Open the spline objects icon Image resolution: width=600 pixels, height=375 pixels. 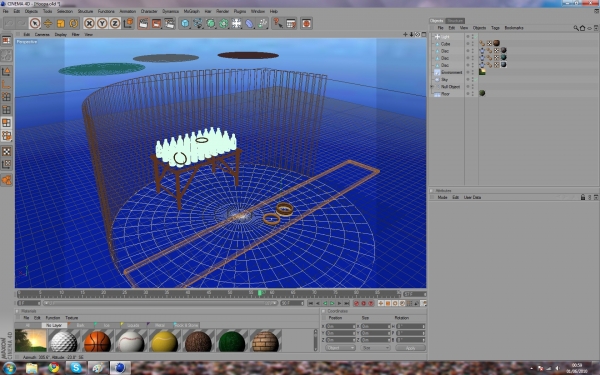198,23
